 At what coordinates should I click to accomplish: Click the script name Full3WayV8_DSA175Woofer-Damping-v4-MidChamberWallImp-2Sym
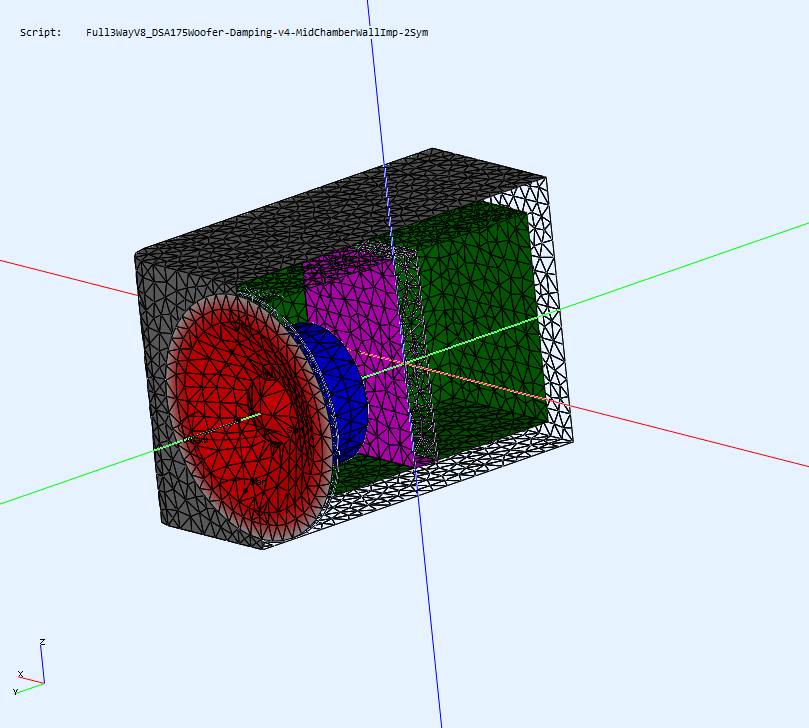tap(257, 33)
